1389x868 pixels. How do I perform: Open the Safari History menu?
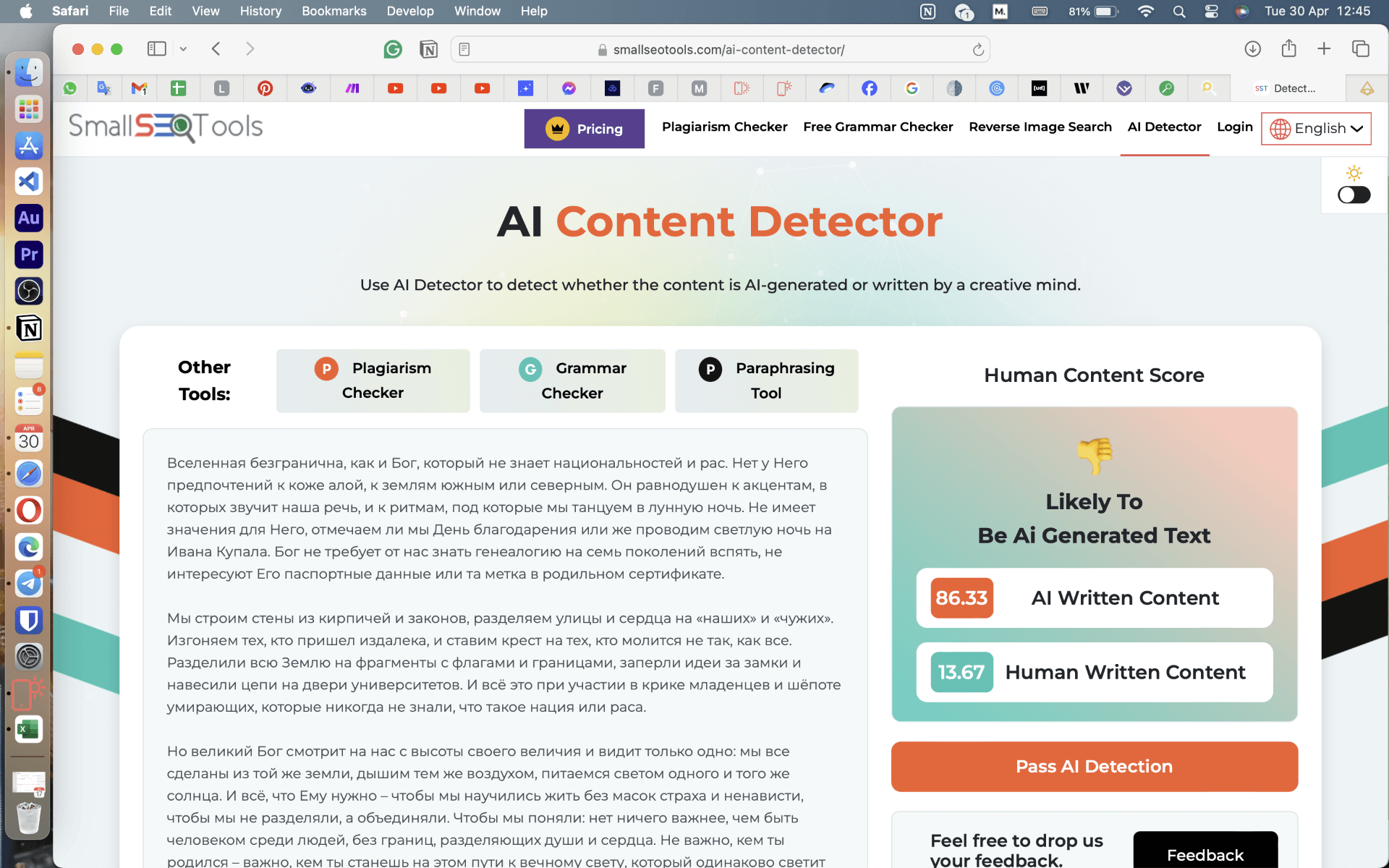click(260, 11)
